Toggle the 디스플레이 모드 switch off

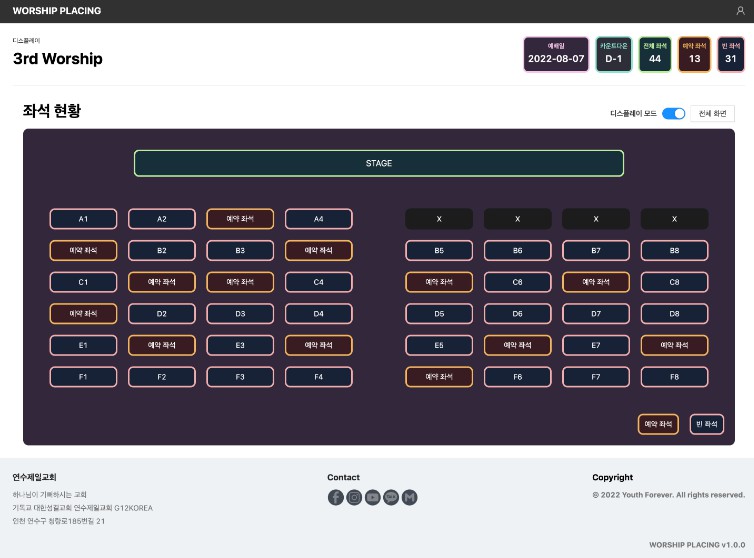[673, 114]
